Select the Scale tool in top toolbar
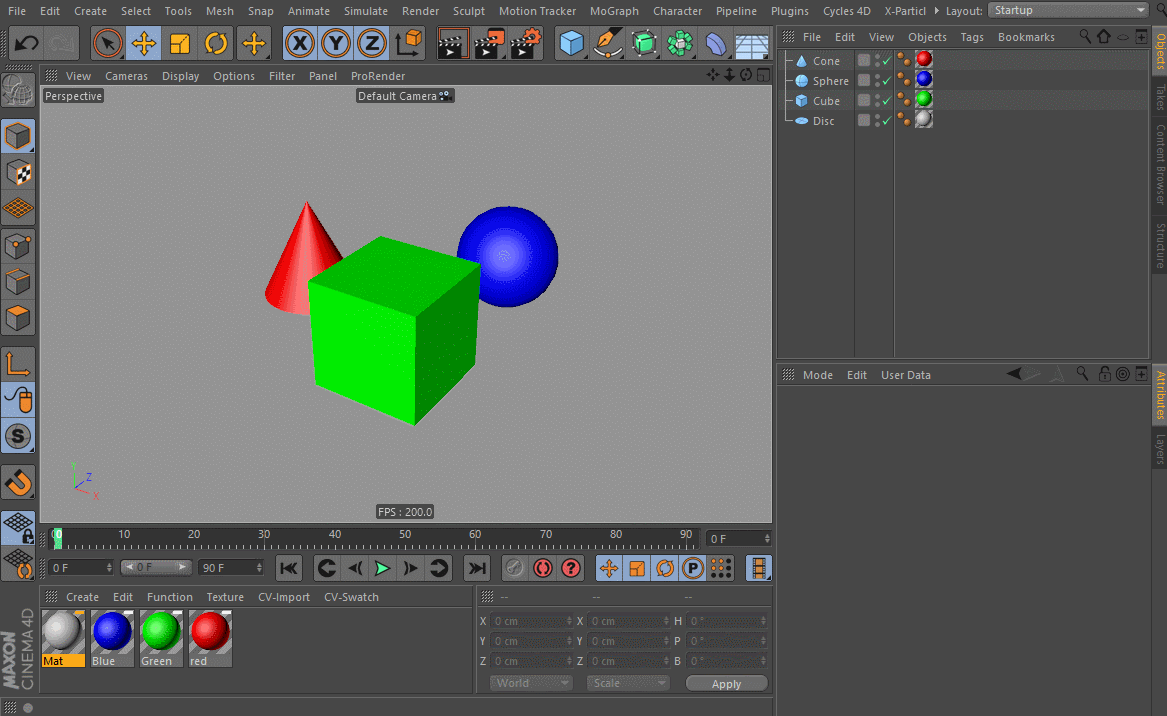Image resolution: width=1167 pixels, height=716 pixels. click(x=179, y=44)
